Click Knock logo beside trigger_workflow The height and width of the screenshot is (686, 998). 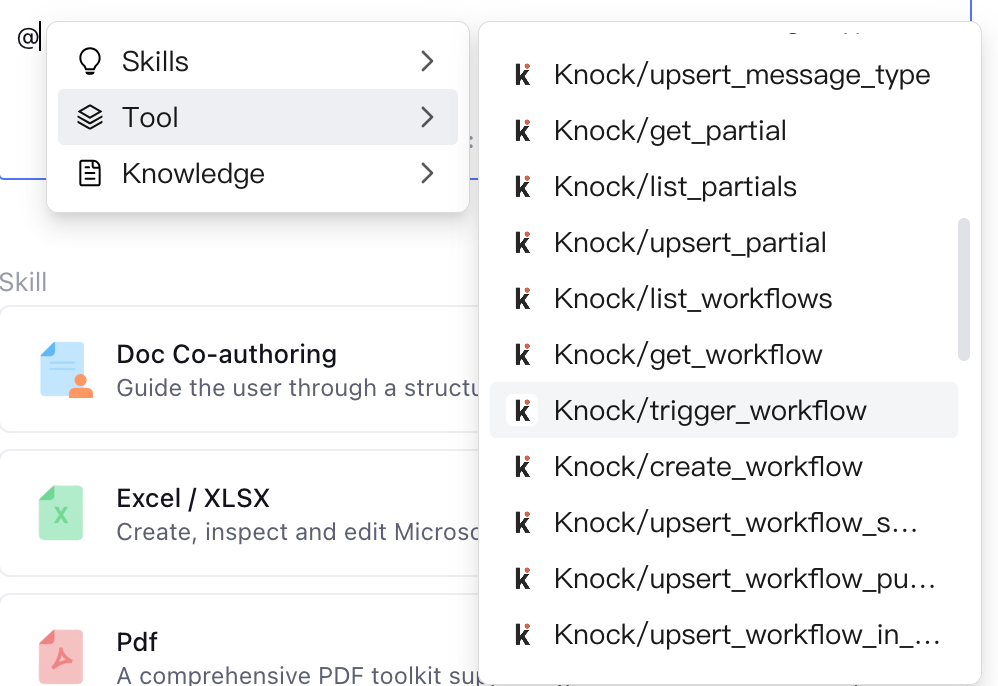click(523, 410)
